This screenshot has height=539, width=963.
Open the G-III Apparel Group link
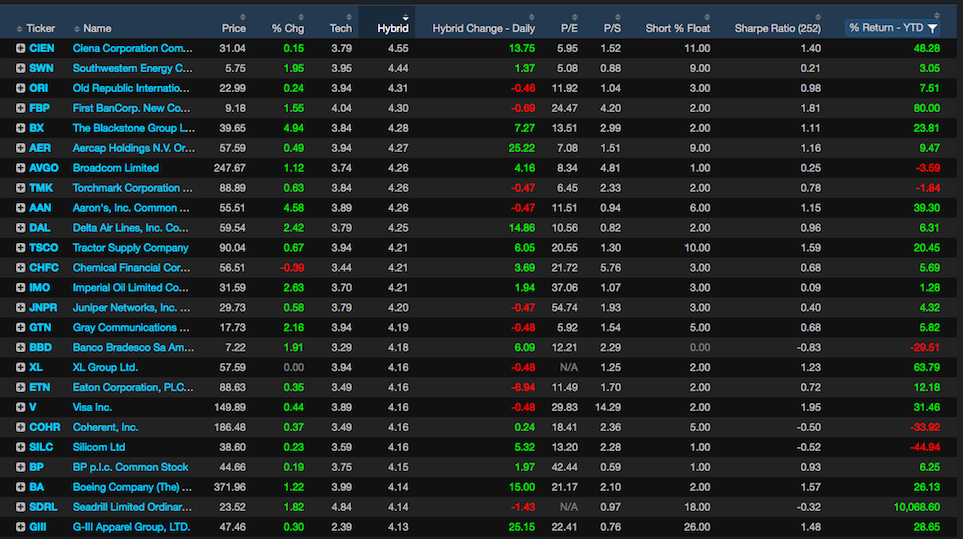tap(131, 527)
